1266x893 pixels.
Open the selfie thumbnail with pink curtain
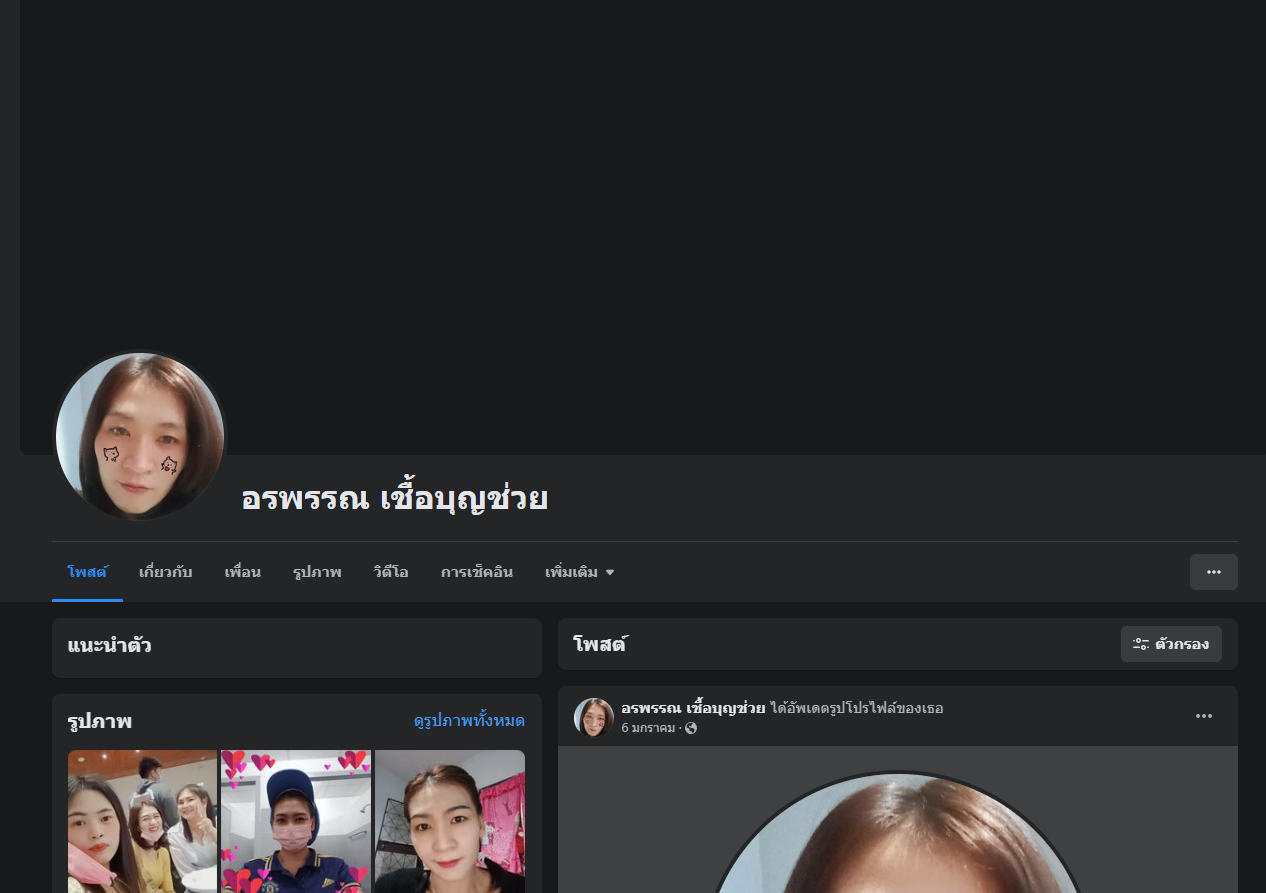pos(450,821)
